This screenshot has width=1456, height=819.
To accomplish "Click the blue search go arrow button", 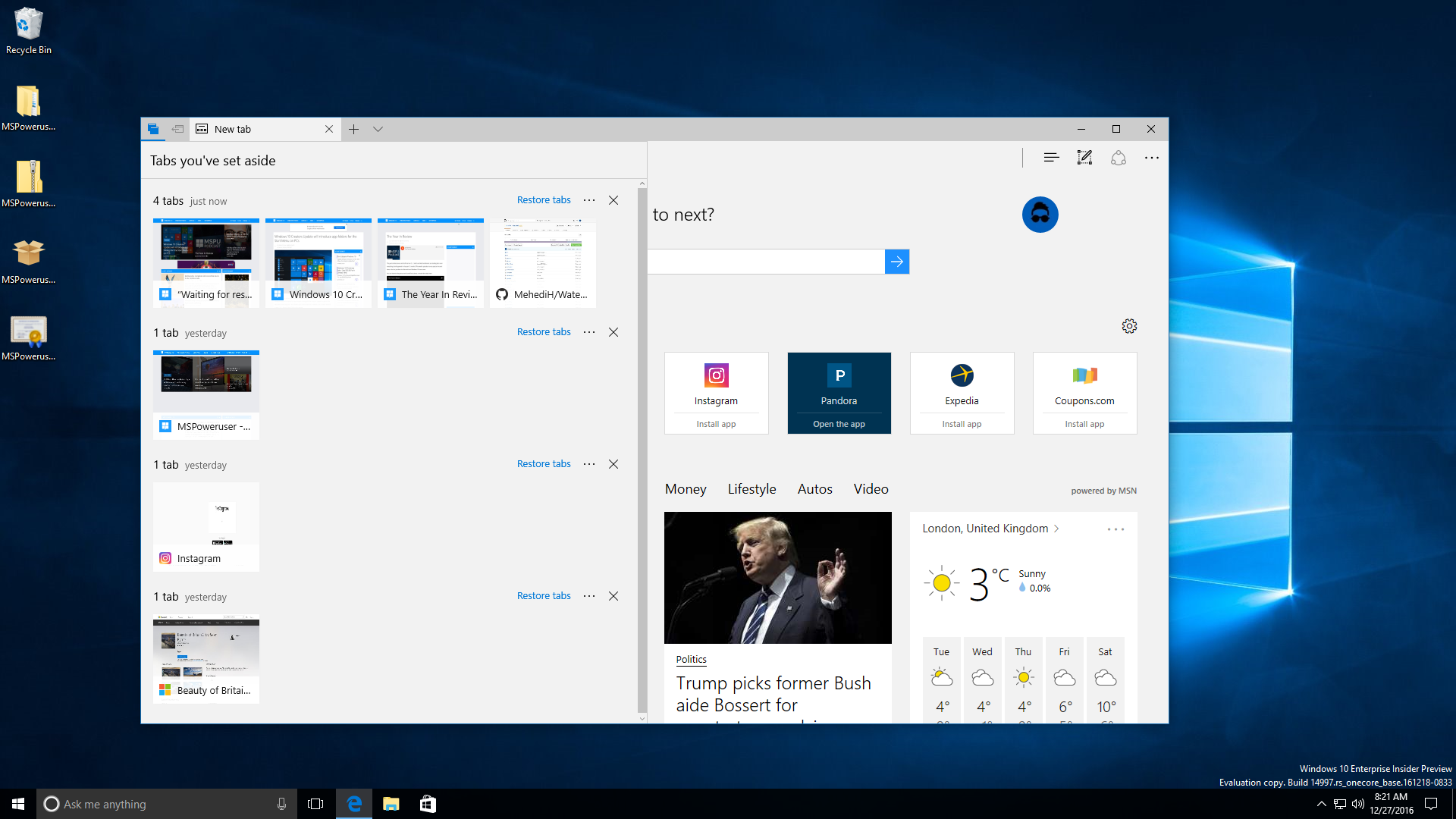I will pos(897,262).
